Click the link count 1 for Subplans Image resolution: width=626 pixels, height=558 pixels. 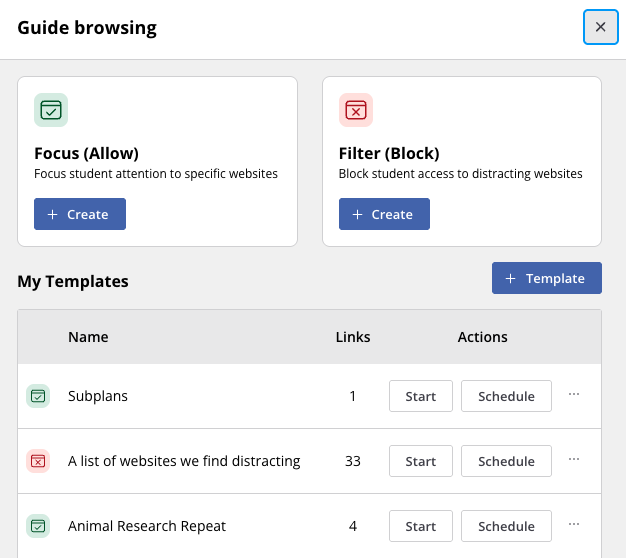[x=353, y=396]
